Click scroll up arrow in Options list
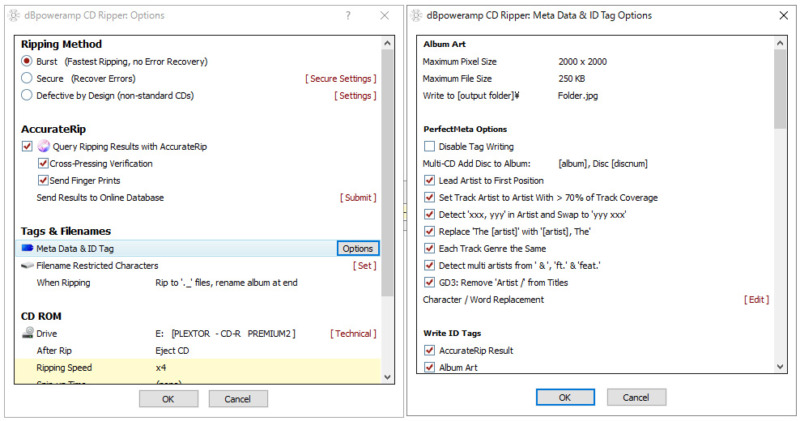This screenshot has width=800, height=421. [x=387, y=43]
